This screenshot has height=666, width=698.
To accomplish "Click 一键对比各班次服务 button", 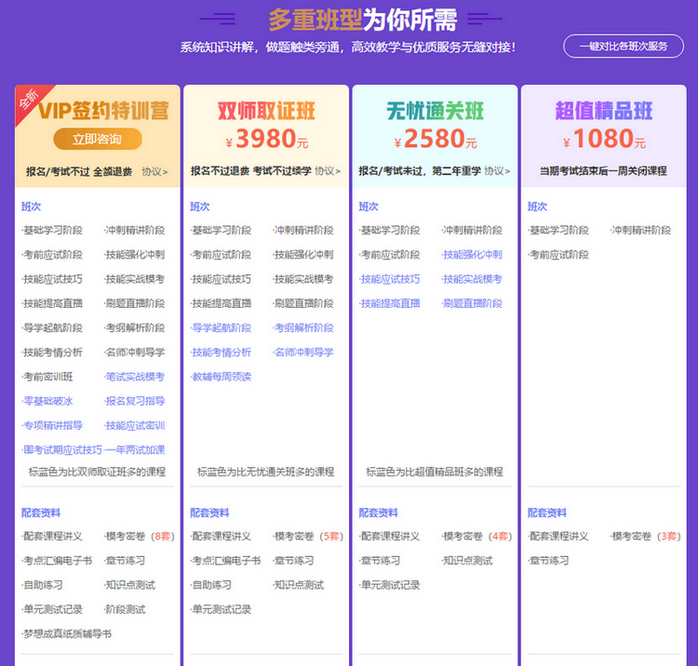I will (x=623, y=46).
